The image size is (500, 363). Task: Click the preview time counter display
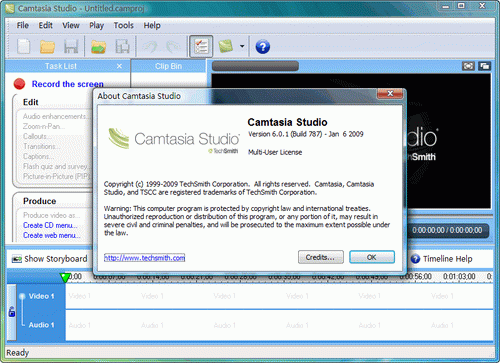click(447, 230)
